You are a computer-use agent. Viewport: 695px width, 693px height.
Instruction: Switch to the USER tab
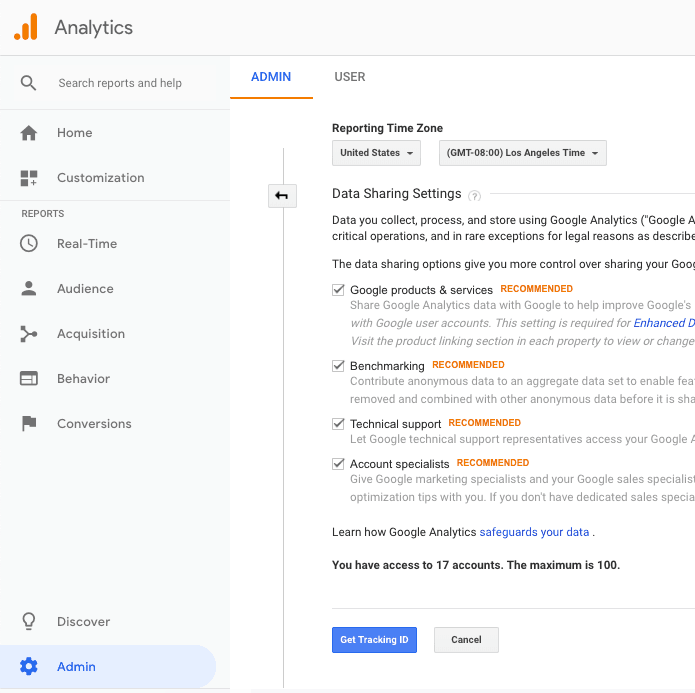[x=350, y=77]
